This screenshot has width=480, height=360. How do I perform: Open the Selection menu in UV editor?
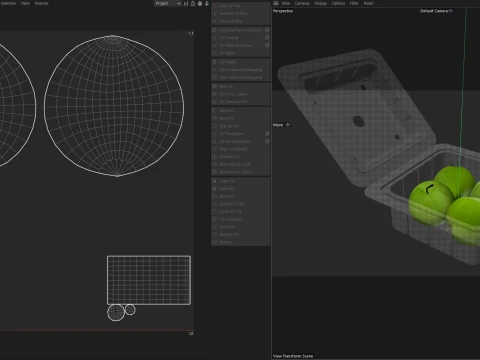pos(8,3)
